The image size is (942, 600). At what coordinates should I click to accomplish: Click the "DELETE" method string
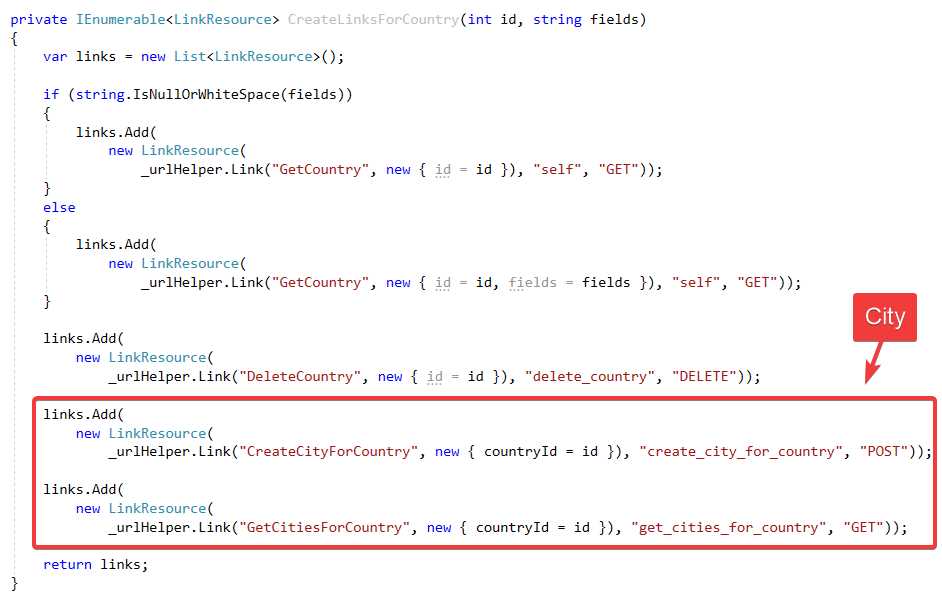tap(704, 377)
